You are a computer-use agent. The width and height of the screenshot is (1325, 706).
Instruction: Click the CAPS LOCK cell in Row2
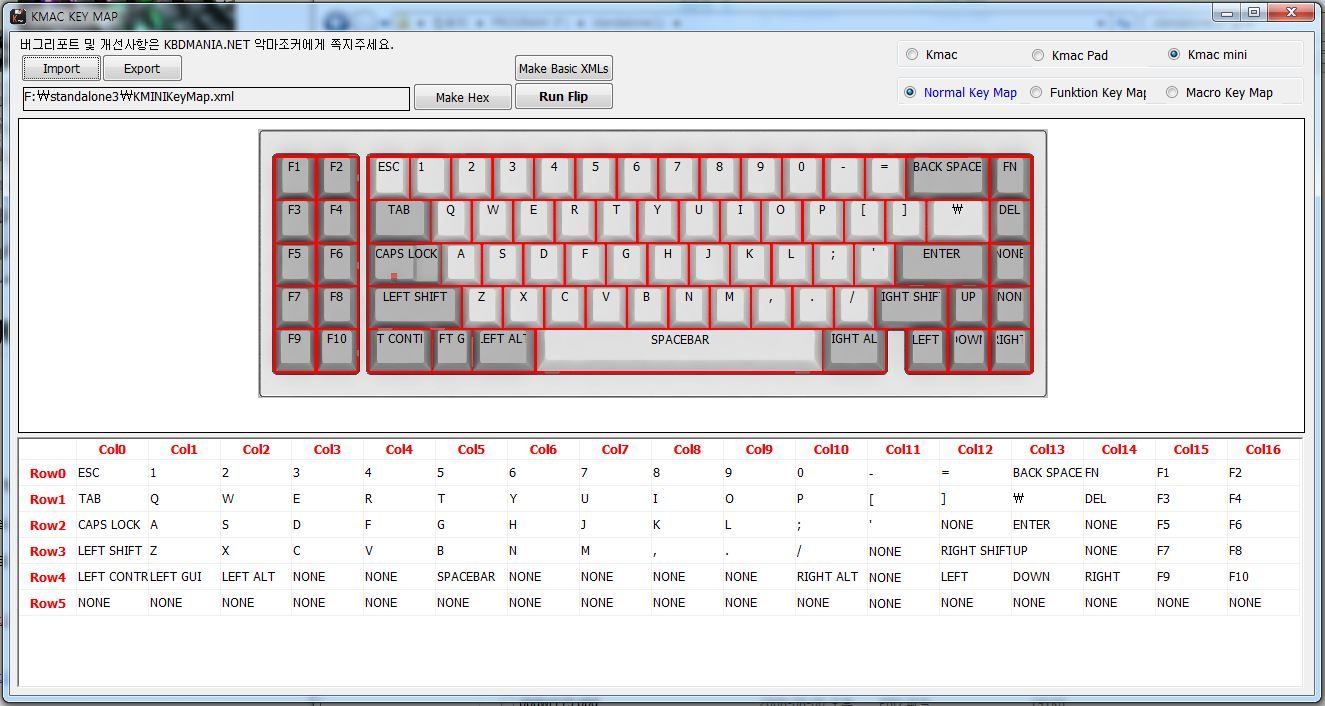coord(112,525)
